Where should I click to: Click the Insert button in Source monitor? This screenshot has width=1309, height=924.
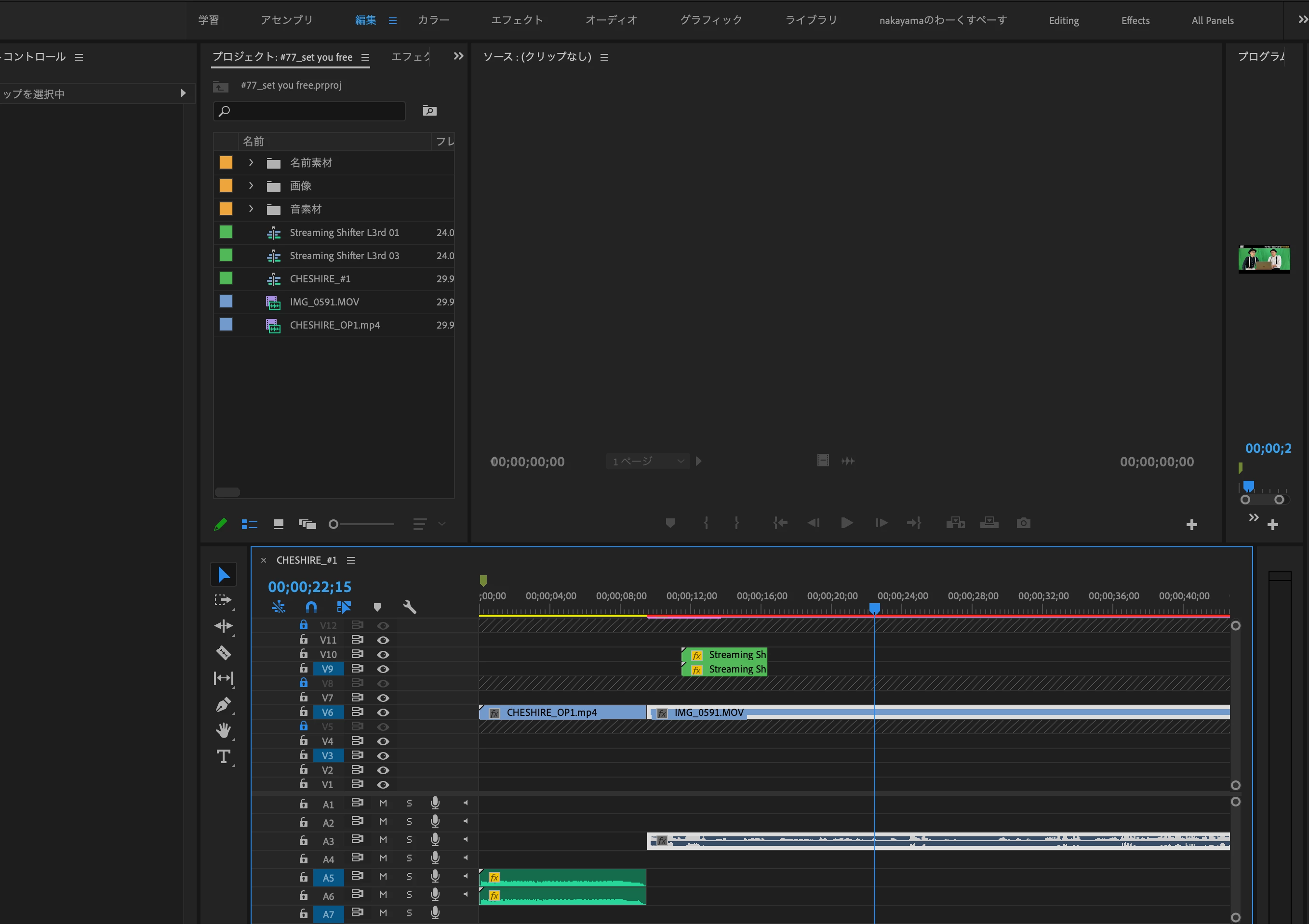coord(956,523)
